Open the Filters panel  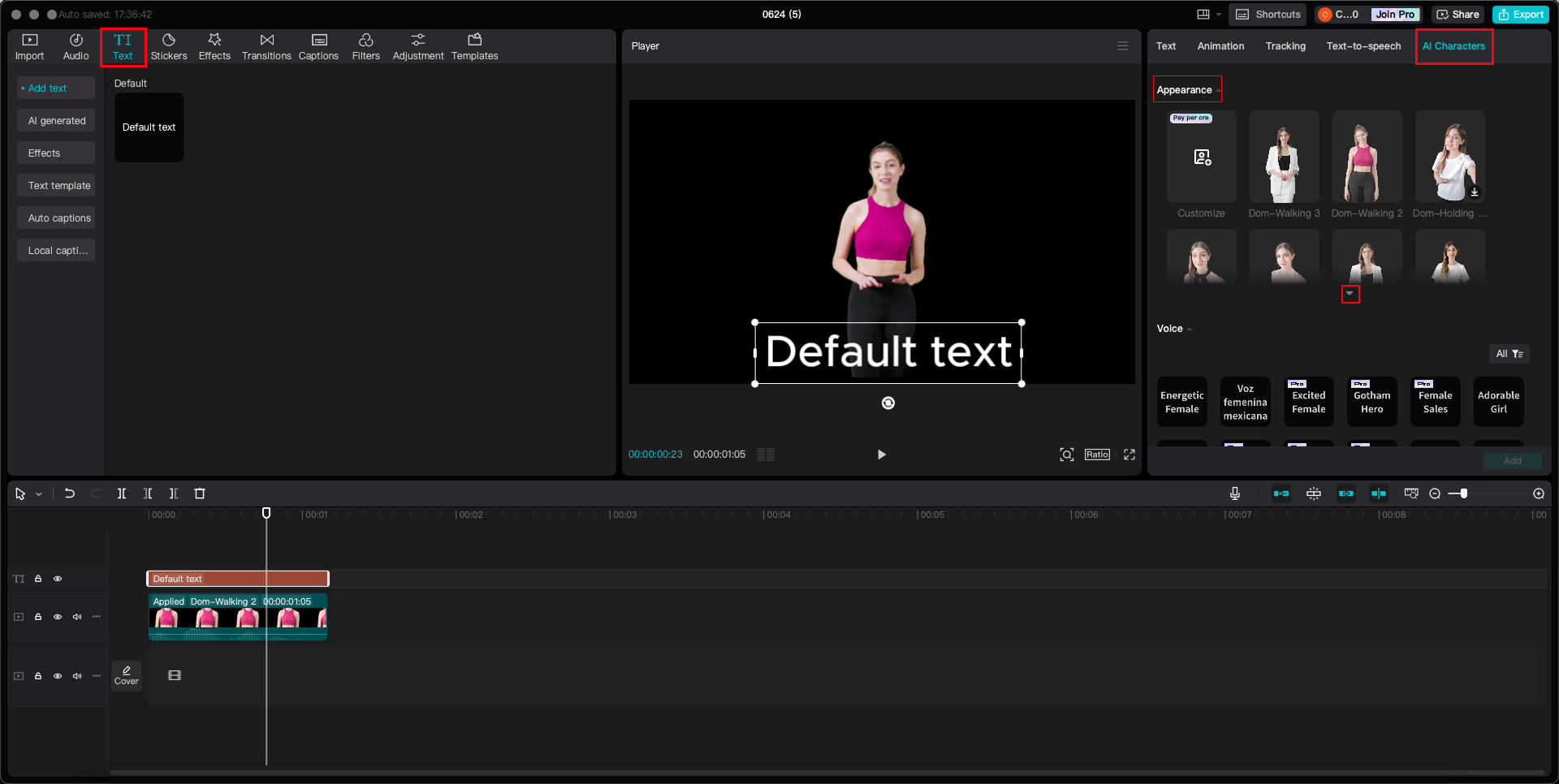(365, 47)
